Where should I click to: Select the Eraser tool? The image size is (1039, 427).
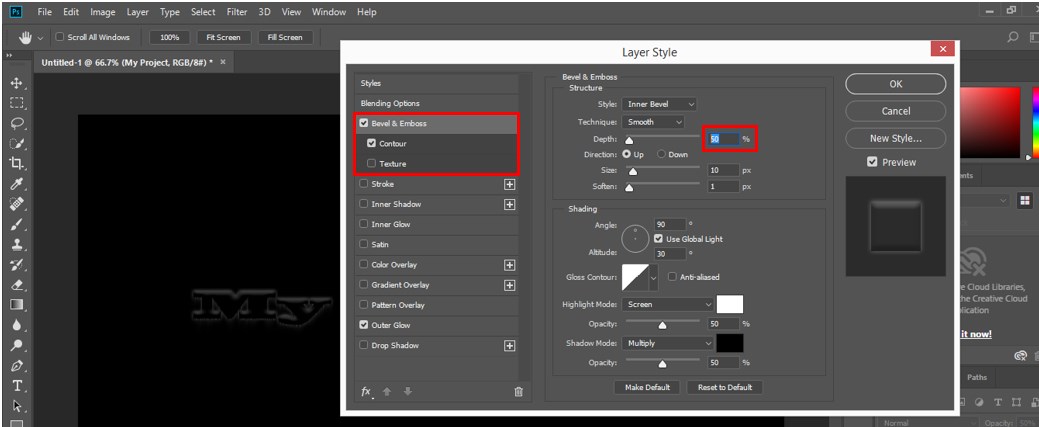(x=17, y=284)
